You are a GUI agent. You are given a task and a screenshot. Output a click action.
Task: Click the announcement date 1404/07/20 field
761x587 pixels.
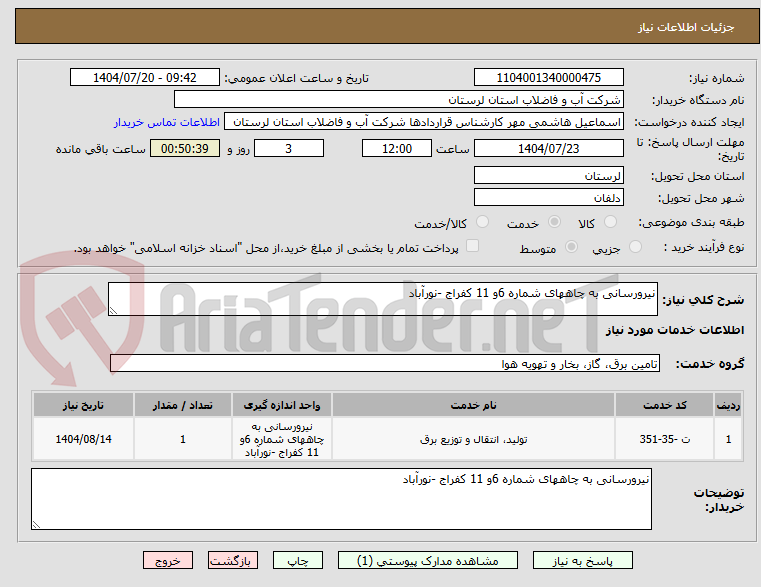click(145, 77)
